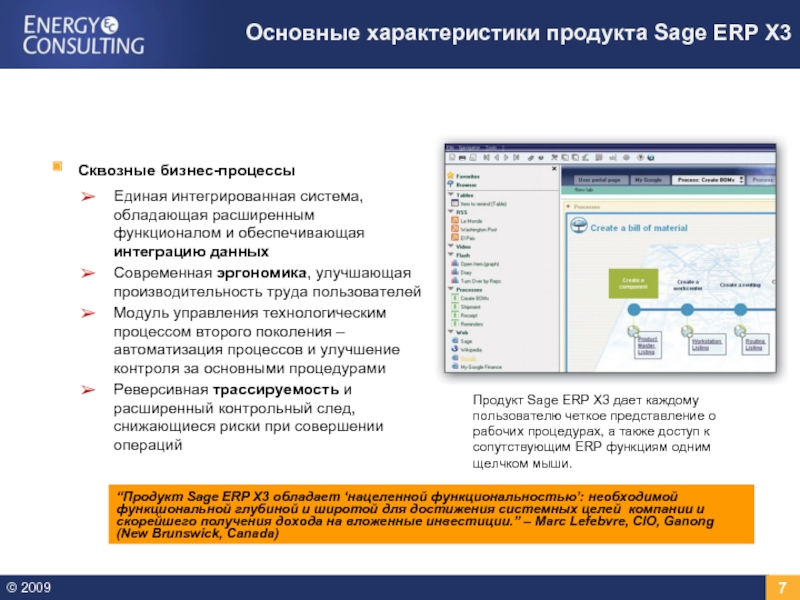Click the next record arrow icon
Image resolution: width=800 pixels, height=600 pixels.
pyautogui.click(x=506, y=158)
